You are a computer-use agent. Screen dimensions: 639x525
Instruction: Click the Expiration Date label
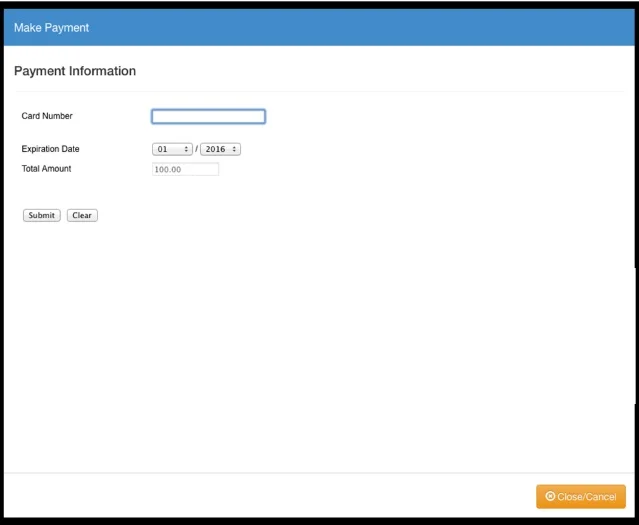(51, 149)
